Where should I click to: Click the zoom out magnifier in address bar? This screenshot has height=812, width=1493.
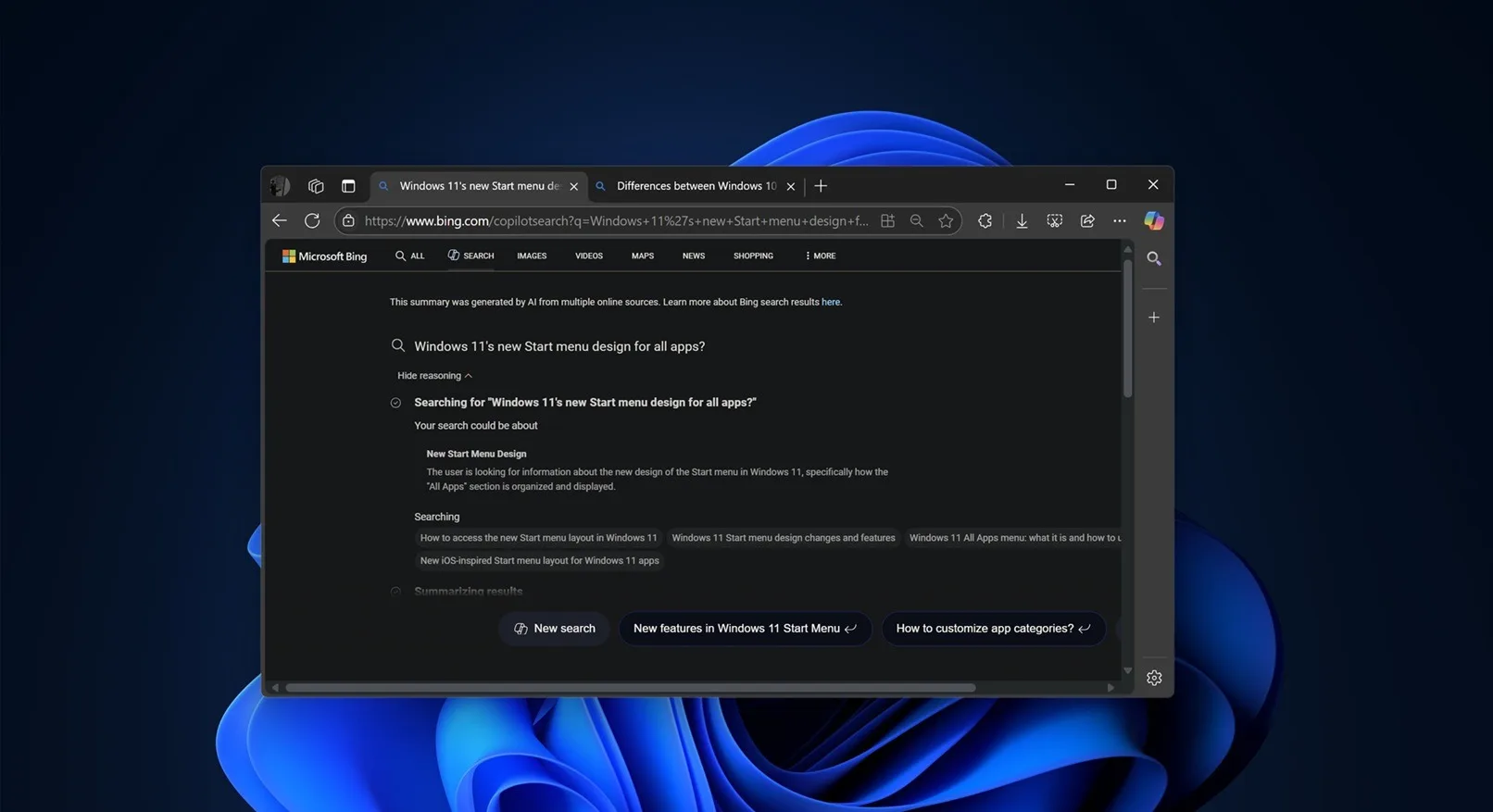click(x=917, y=220)
